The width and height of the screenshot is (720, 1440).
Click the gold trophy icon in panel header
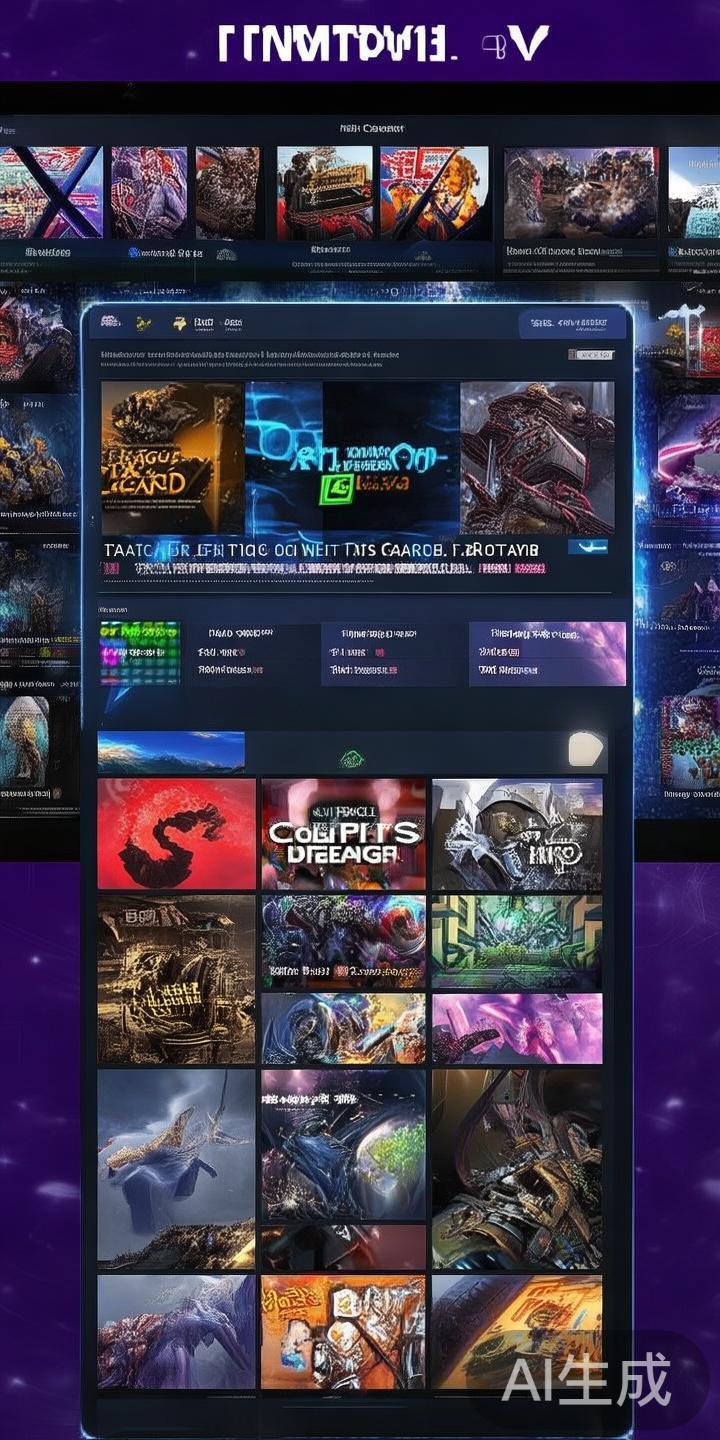pos(180,323)
